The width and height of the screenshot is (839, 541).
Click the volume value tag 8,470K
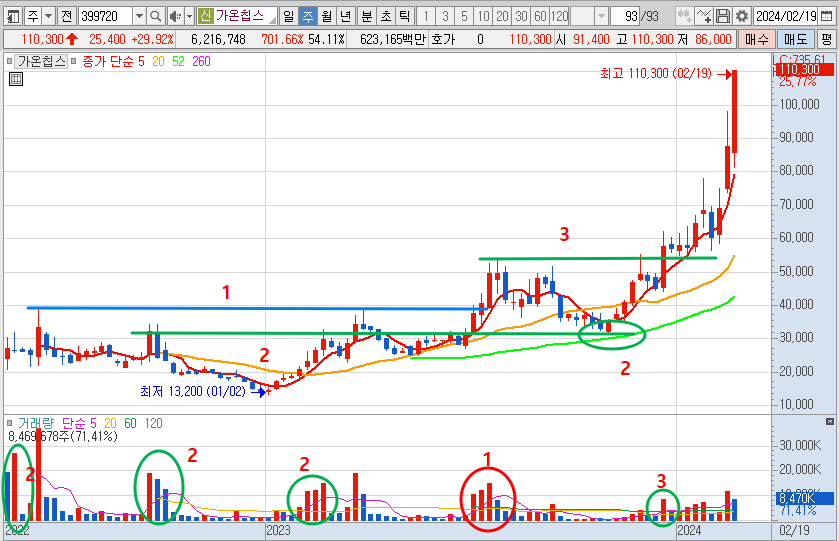[x=804, y=499]
